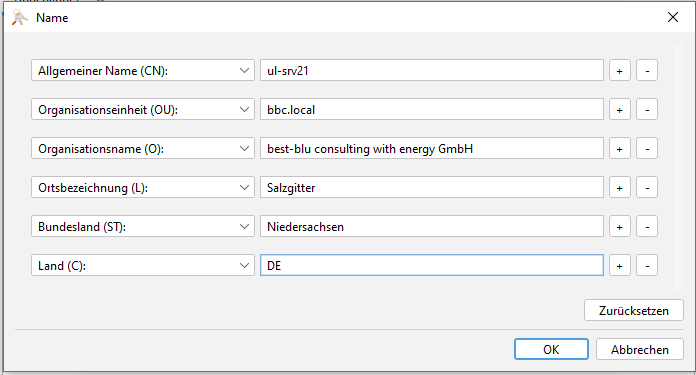Viewport: 696px width, 375px height.
Task: Cancel with the Abbrechen button
Action: [x=640, y=349]
